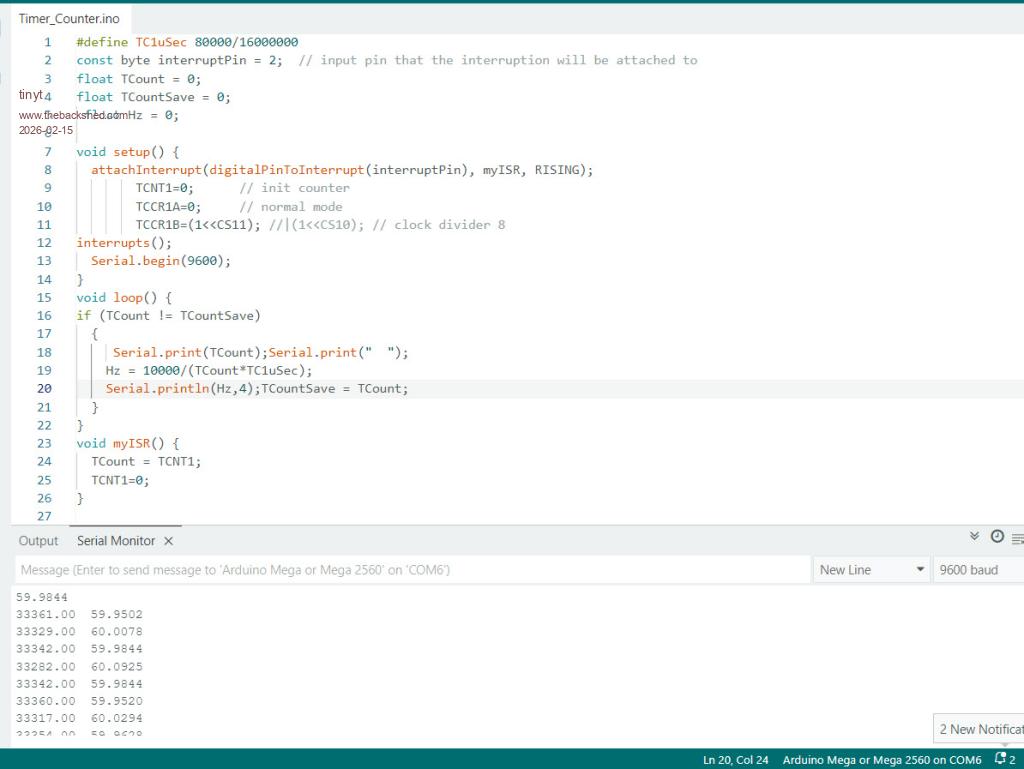Open the New Line ending dropdown
This screenshot has height=769, width=1024.
point(871,570)
